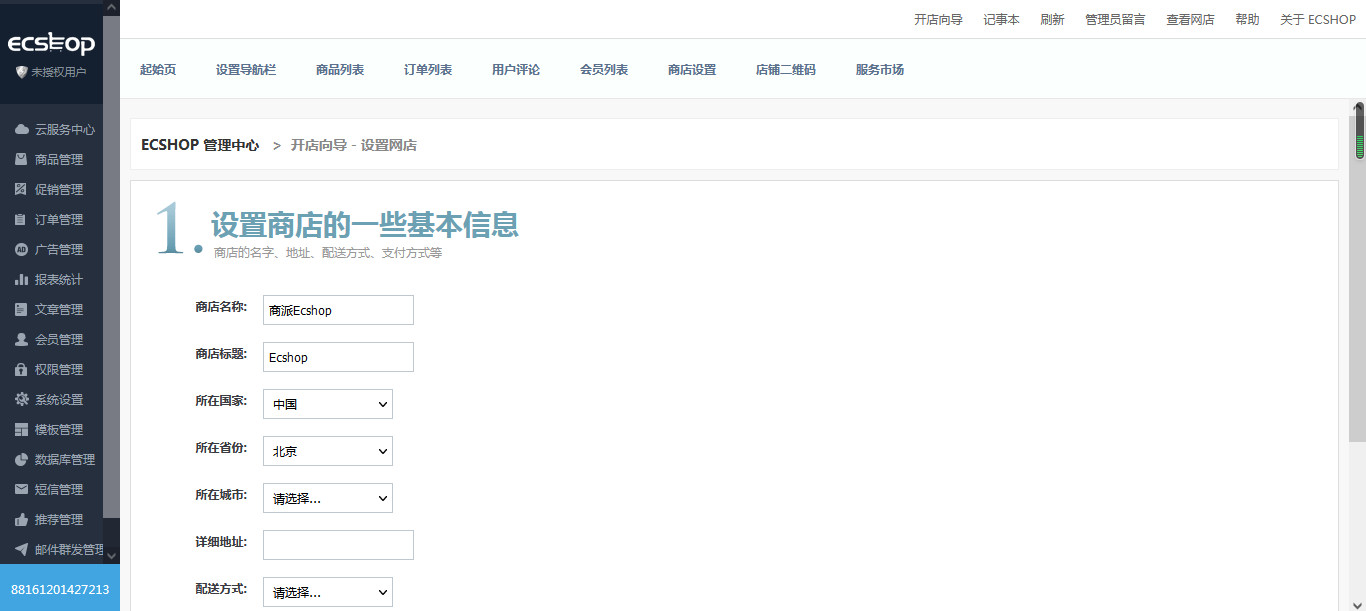Click the ECSHOP logo

click(50, 42)
